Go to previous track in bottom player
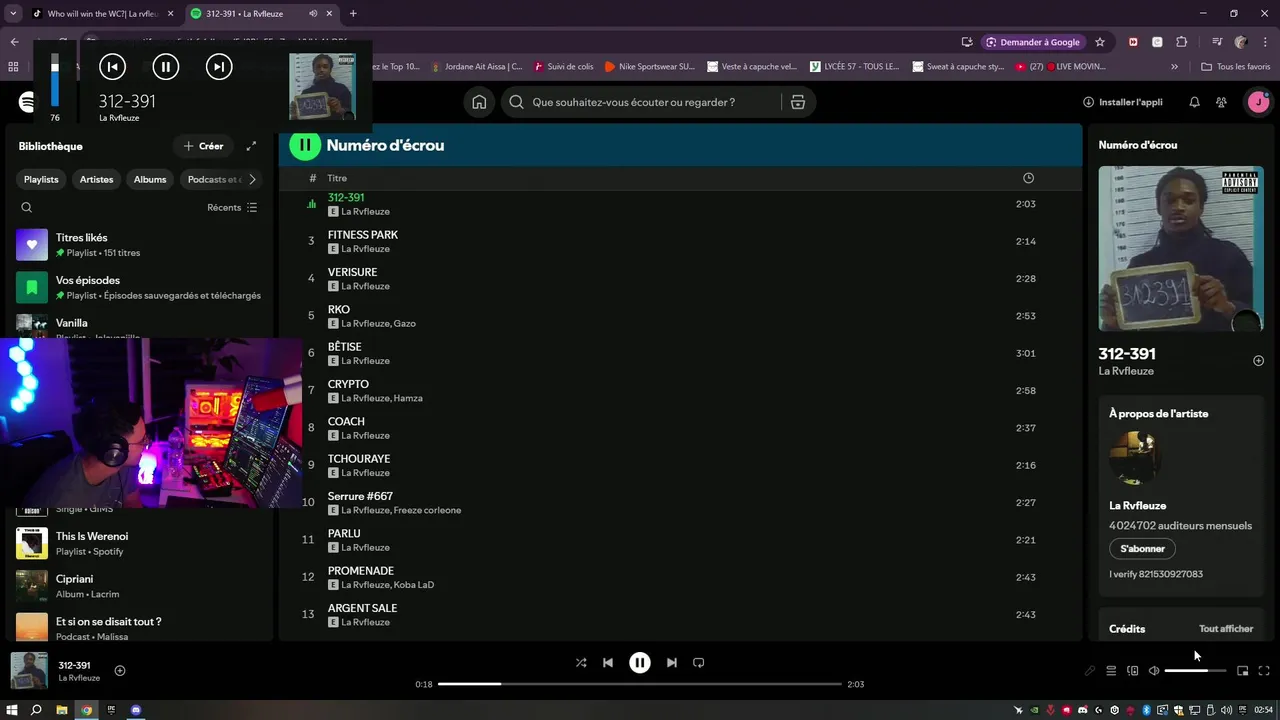This screenshot has height=720, width=1280. (x=607, y=662)
